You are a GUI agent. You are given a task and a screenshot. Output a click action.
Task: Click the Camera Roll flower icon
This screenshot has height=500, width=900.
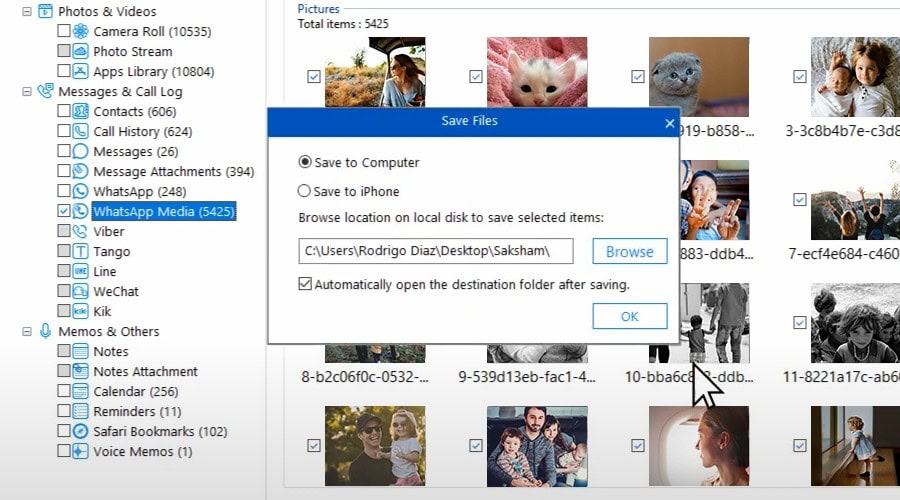tap(80, 31)
